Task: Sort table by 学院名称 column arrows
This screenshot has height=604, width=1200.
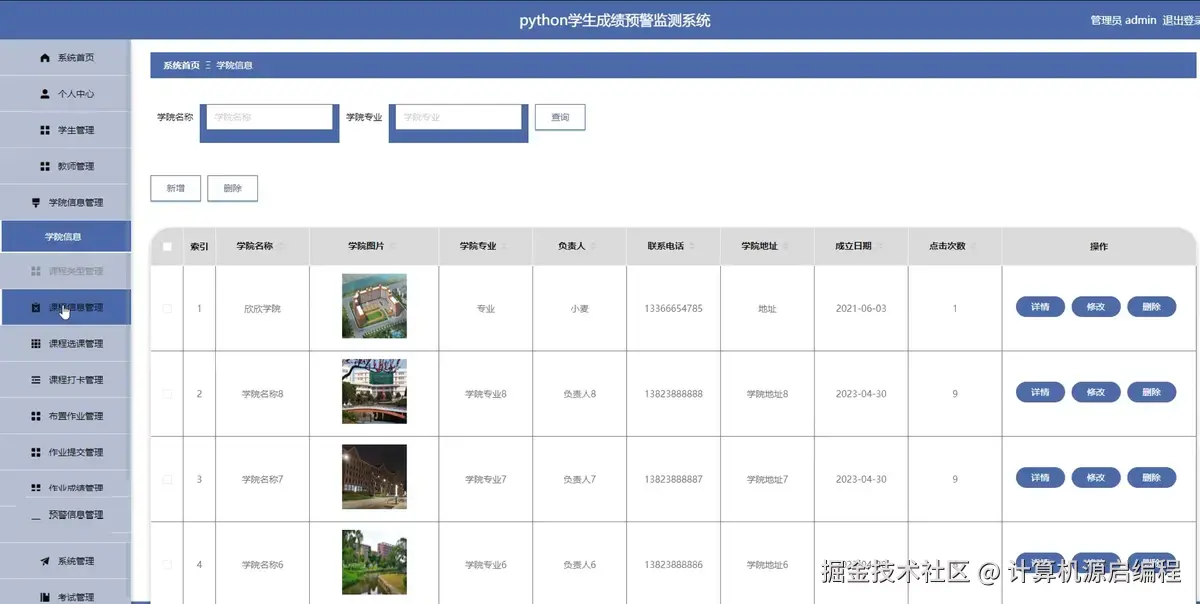Action: [281, 246]
